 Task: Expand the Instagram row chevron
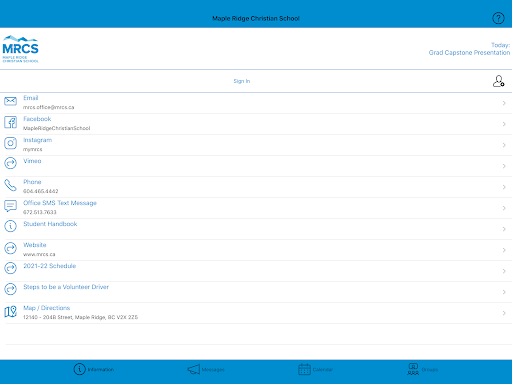coord(504,145)
